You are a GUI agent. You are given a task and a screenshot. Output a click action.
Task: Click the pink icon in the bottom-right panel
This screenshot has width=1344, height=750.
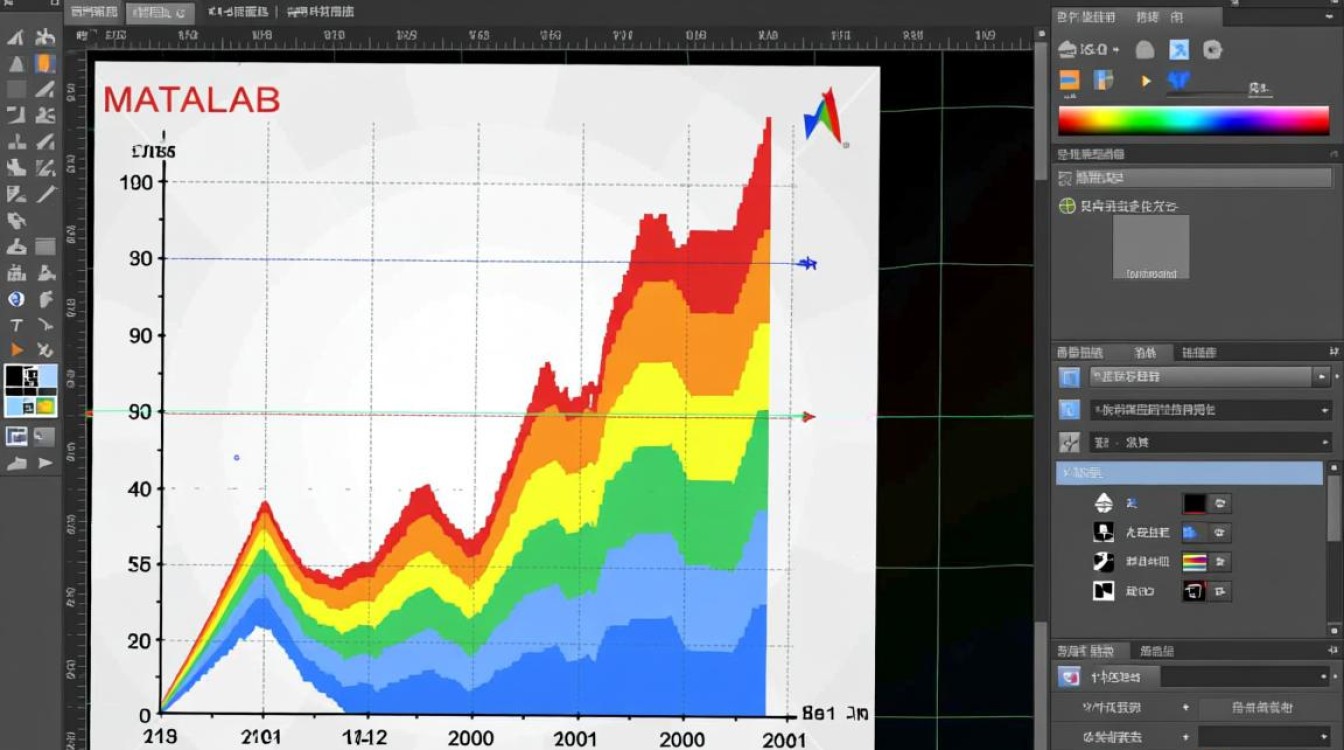[1071, 677]
